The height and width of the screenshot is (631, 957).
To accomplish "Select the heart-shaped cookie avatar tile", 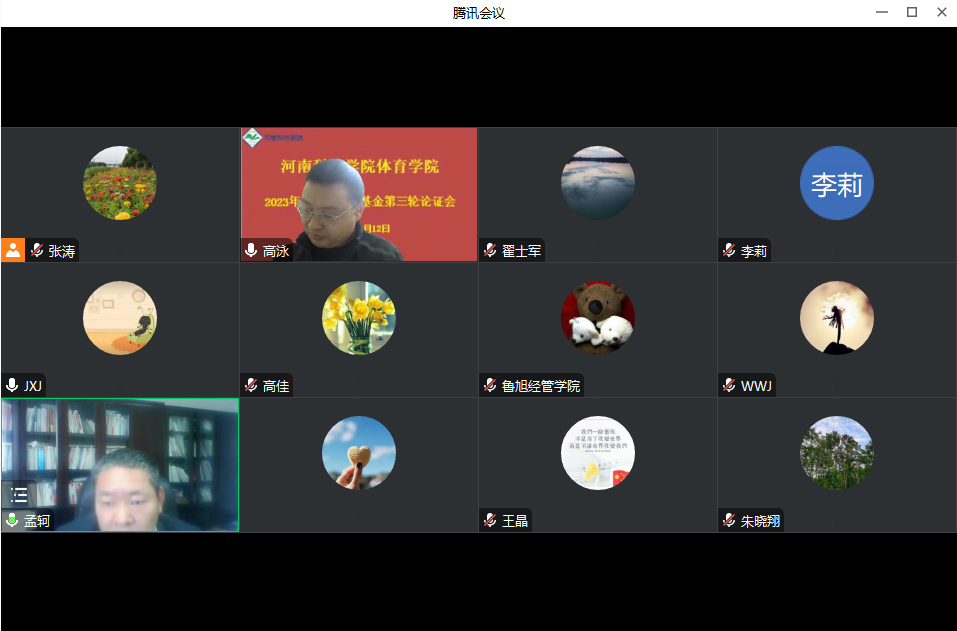I will tap(358, 453).
